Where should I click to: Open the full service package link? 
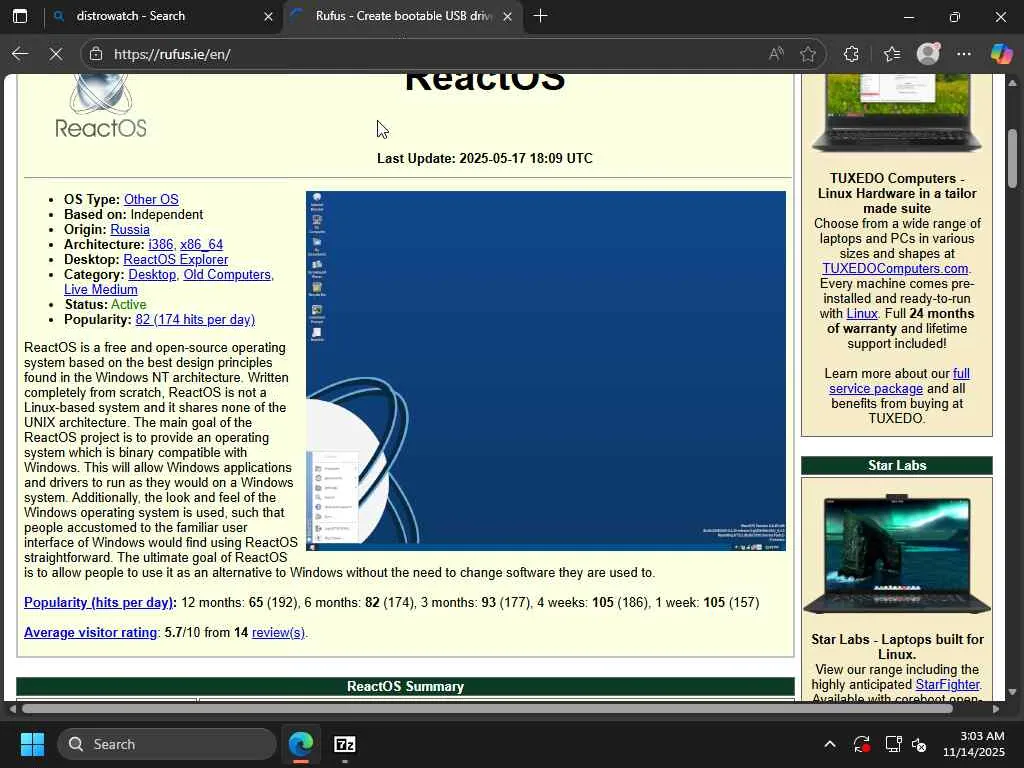pos(899,381)
